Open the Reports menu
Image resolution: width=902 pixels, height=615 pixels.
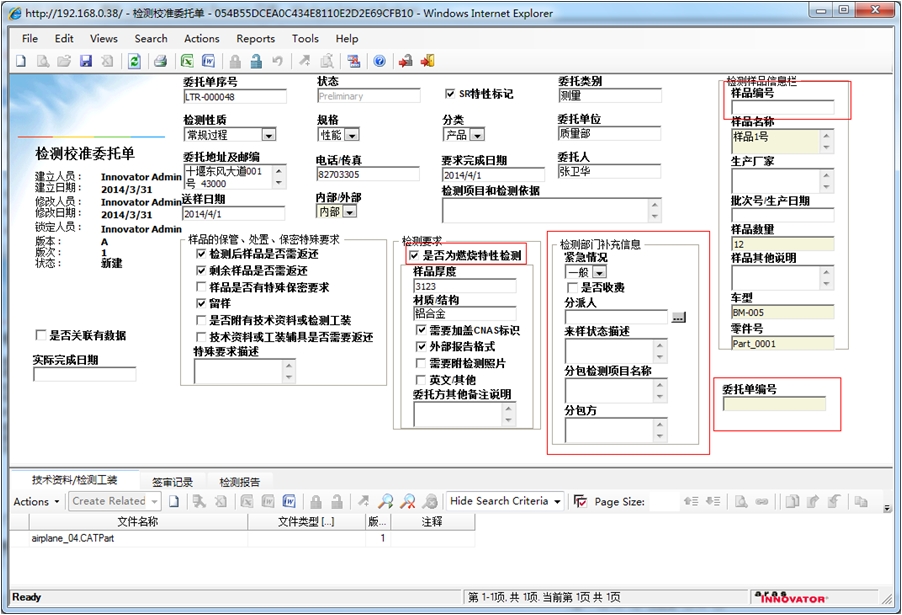(x=255, y=39)
